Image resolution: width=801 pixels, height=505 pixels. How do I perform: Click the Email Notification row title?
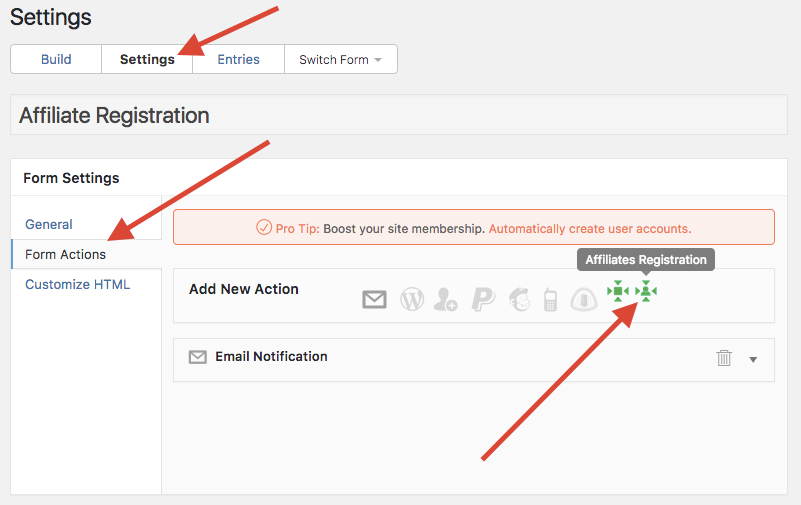coord(271,356)
